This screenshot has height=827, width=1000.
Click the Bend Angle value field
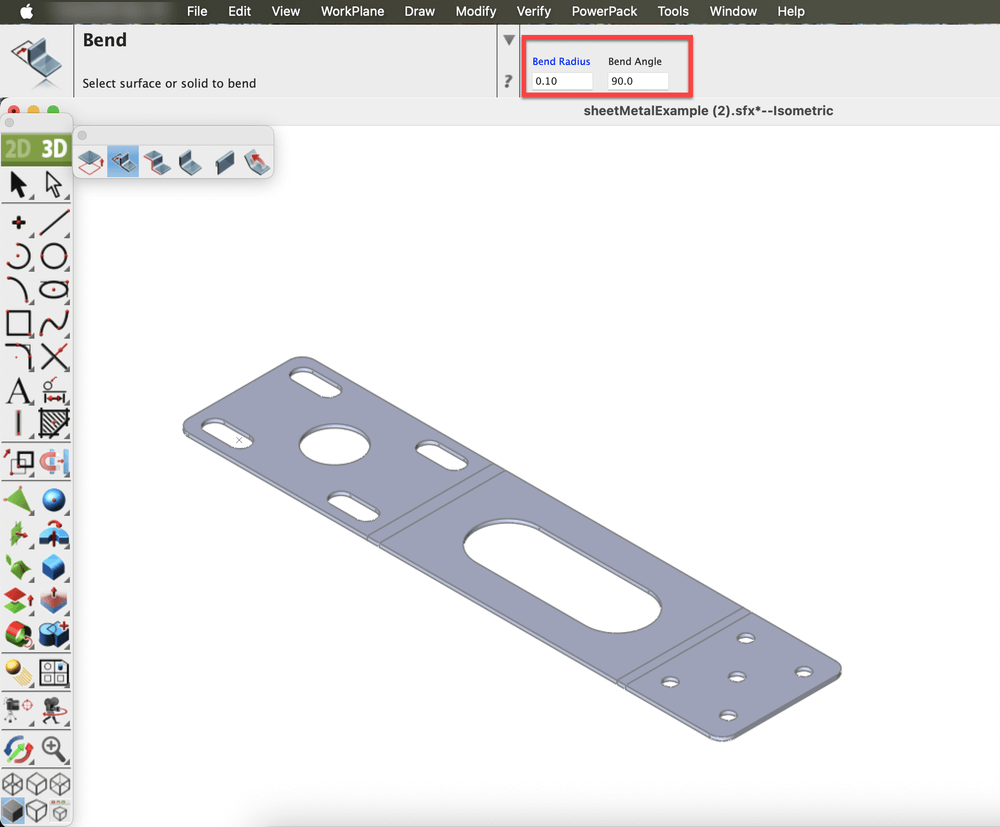pos(638,81)
